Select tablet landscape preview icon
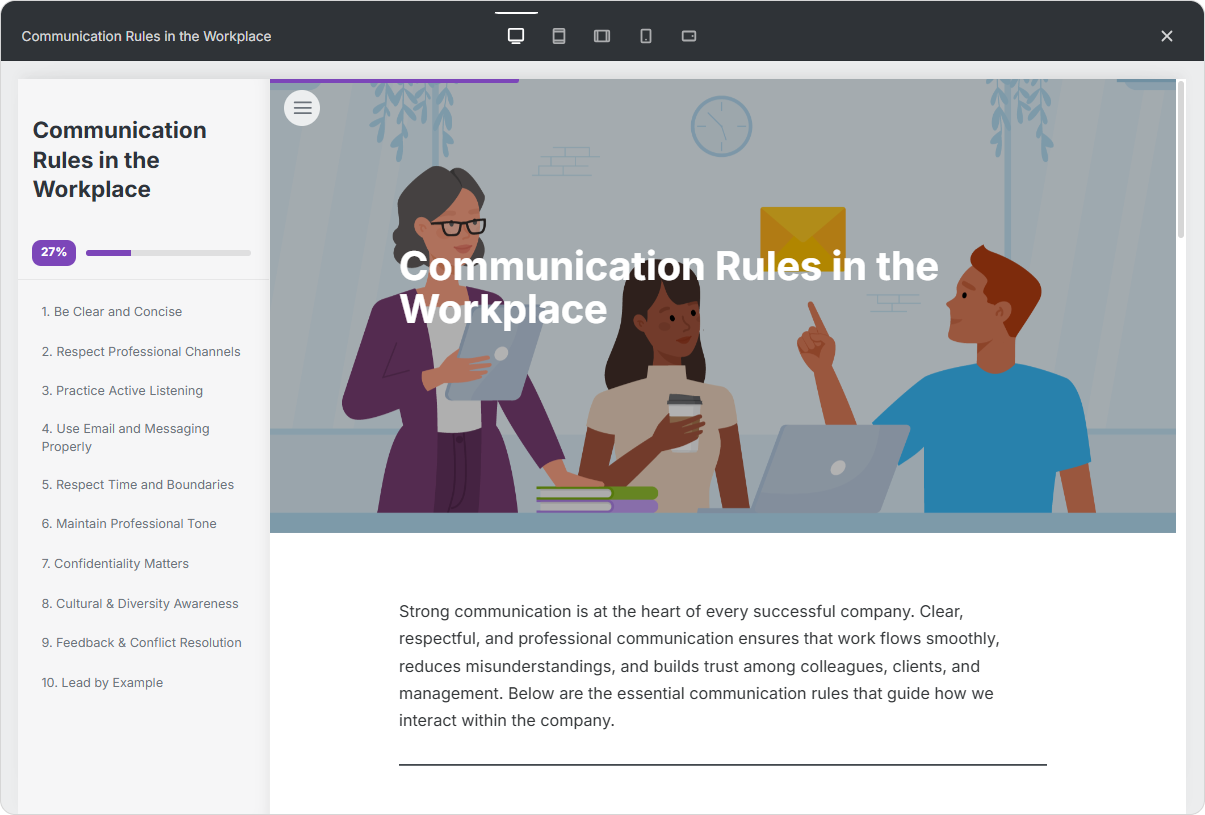 tap(602, 36)
